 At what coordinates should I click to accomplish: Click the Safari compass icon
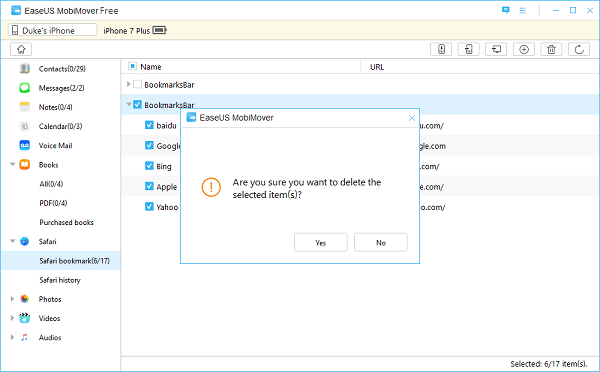click(x=24, y=241)
